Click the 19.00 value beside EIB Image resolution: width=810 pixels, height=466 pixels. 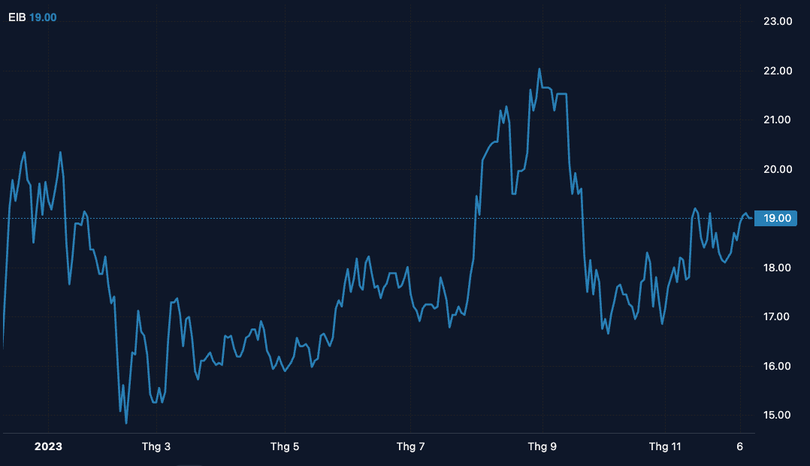(42, 17)
